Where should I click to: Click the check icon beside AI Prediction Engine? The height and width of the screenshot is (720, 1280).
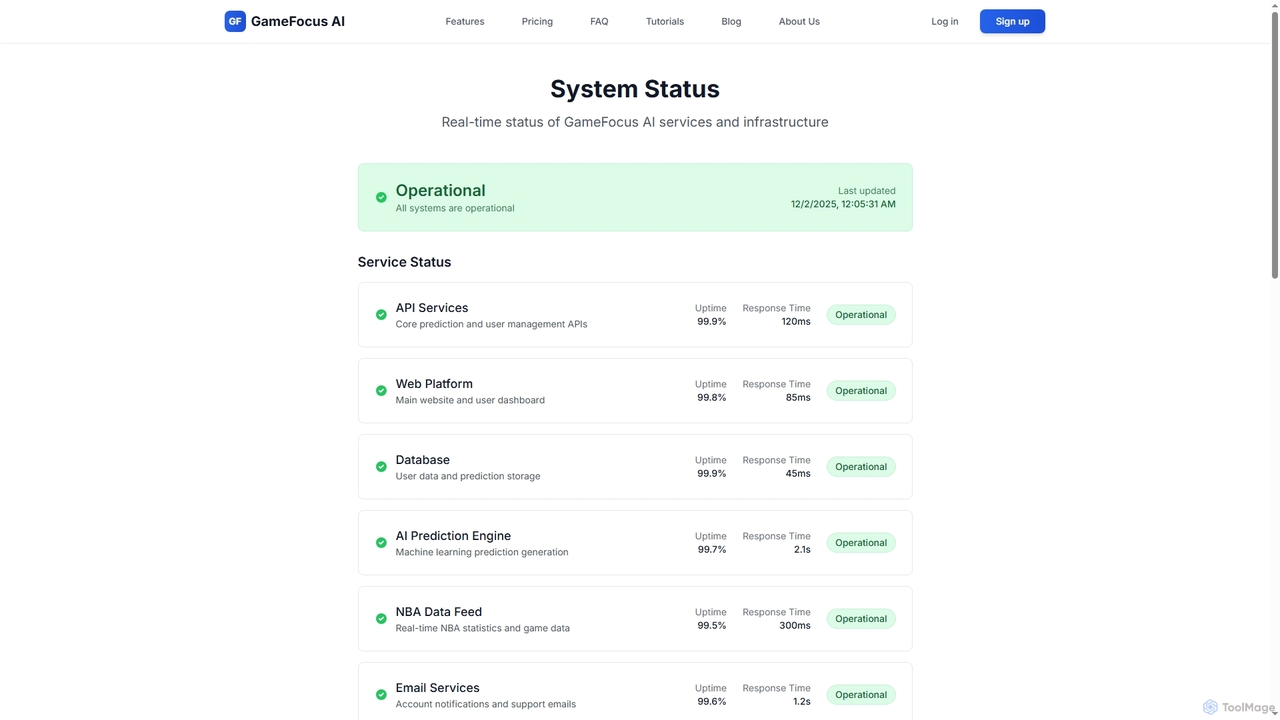point(381,543)
